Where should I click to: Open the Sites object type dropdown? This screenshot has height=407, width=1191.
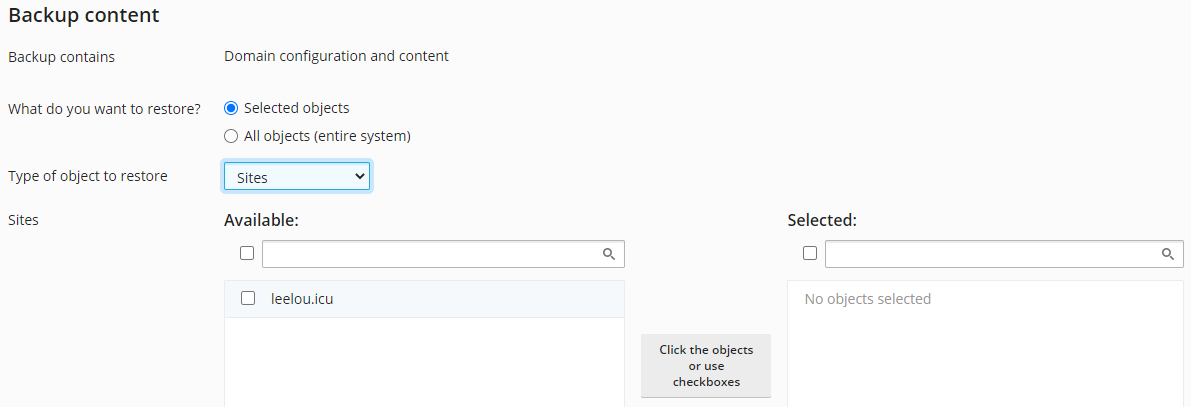(x=297, y=177)
